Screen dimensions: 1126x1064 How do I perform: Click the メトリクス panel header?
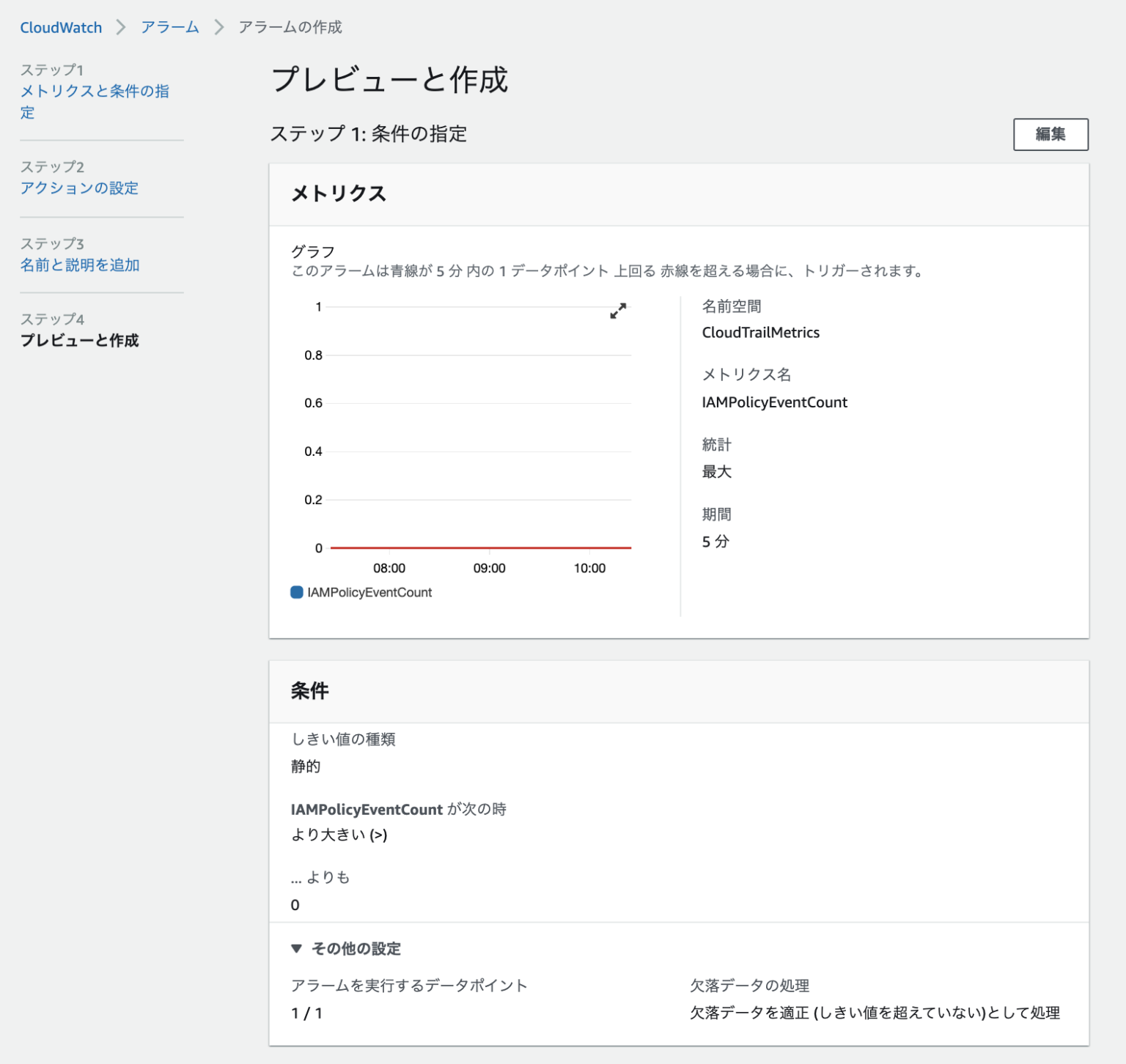click(338, 194)
